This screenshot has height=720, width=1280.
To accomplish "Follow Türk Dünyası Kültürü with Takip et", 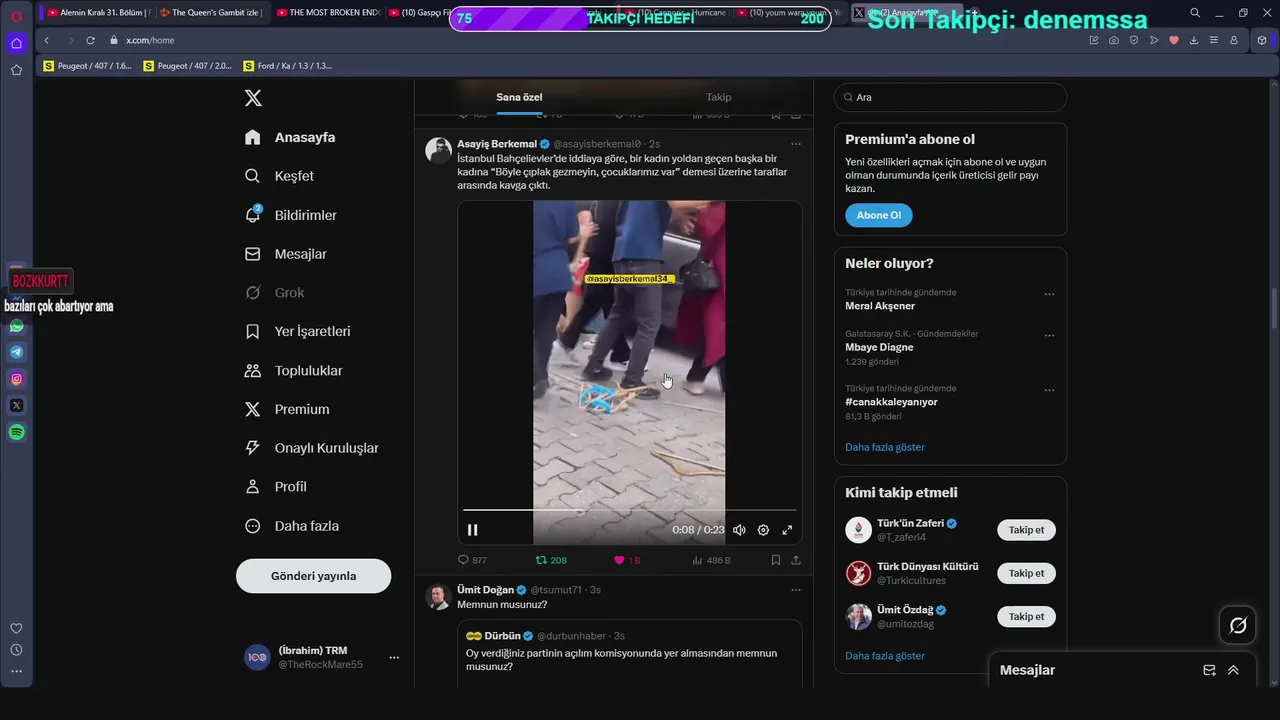I will (1026, 573).
